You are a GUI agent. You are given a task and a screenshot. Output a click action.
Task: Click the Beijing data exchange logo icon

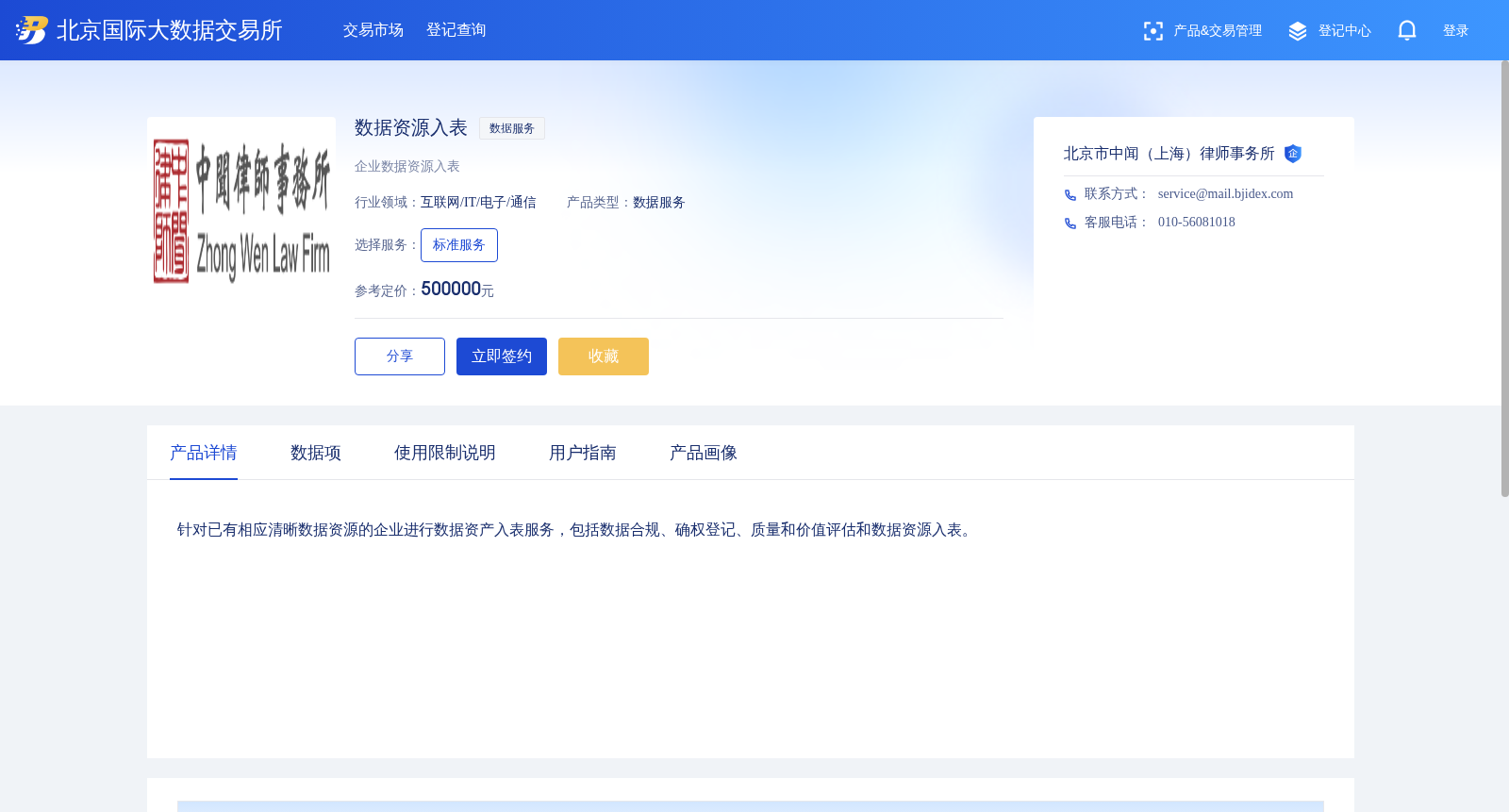click(32, 30)
